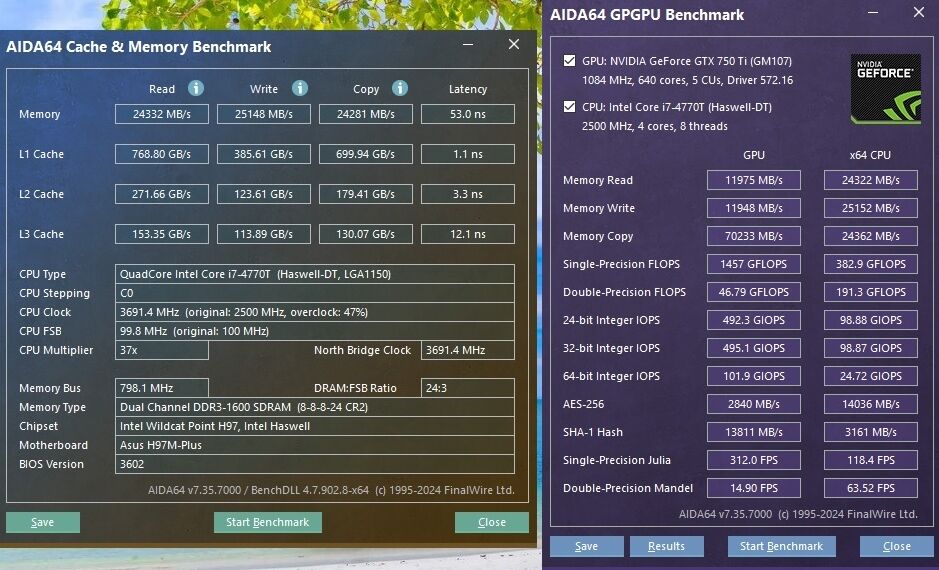Select GPU 32-bit Integer IOPS 495.1 GIOPS
The width and height of the screenshot is (939, 570).
point(753,348)
